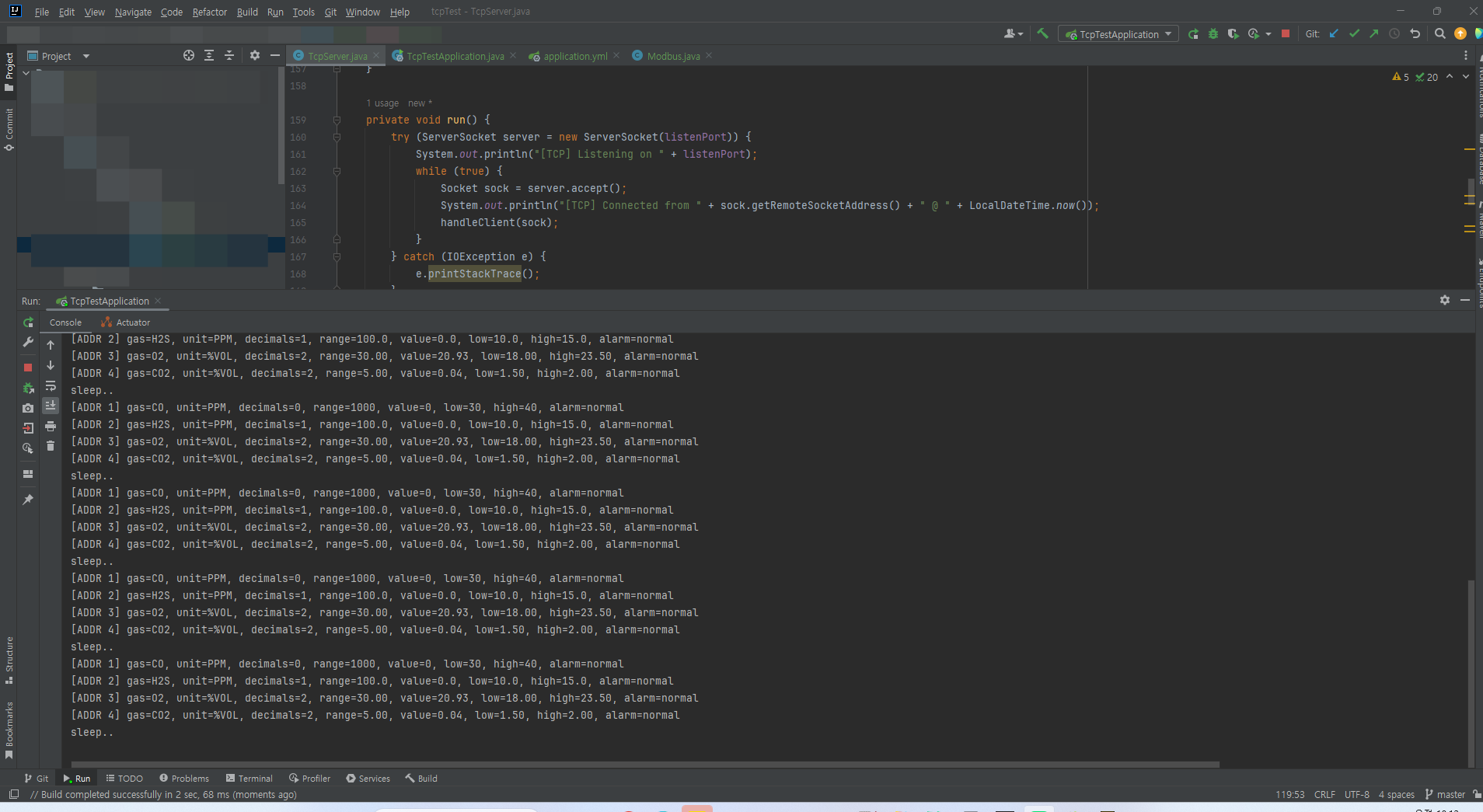This screenshot has width=1483, height=812.
Task: Open Search Everywhere magnifier icon
Action: pos(1439,33)
